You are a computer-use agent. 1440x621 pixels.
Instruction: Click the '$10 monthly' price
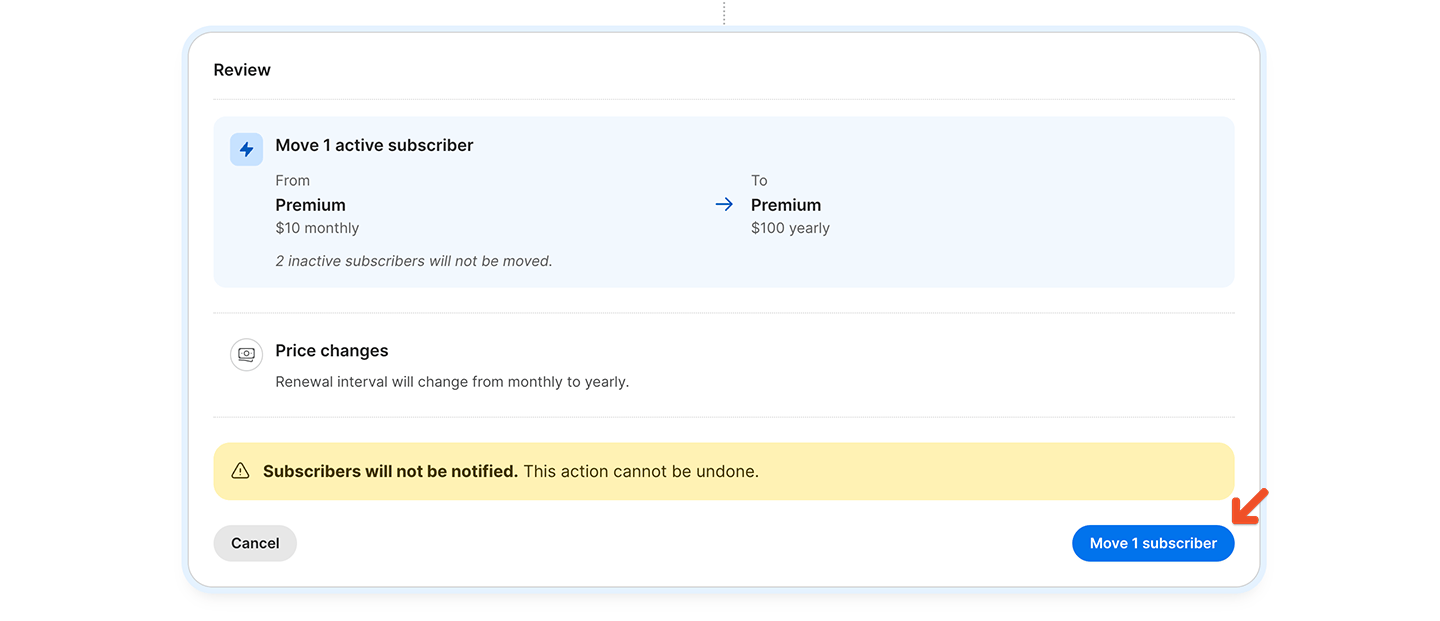click(x=317, y=228)
